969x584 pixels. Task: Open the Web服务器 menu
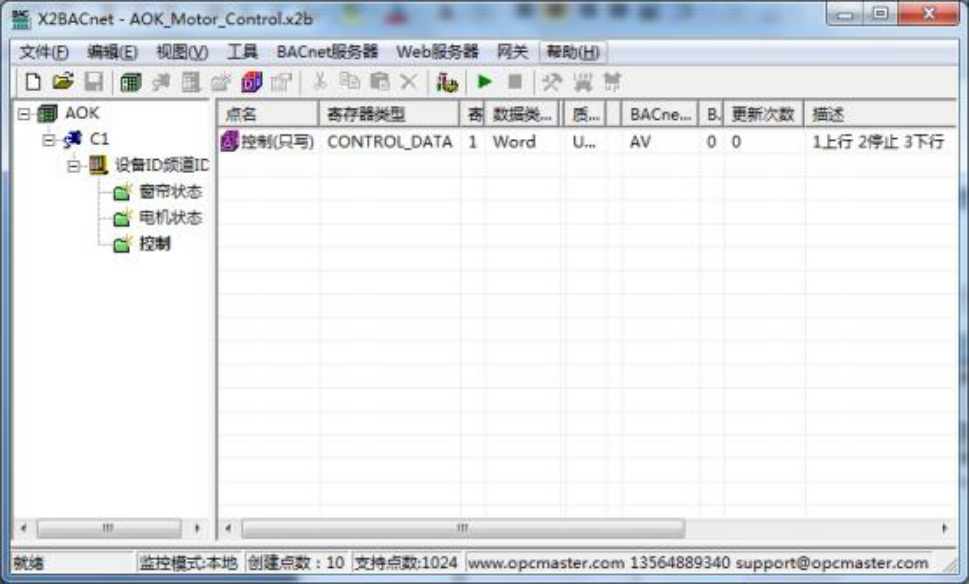click(x=438, y=52)
